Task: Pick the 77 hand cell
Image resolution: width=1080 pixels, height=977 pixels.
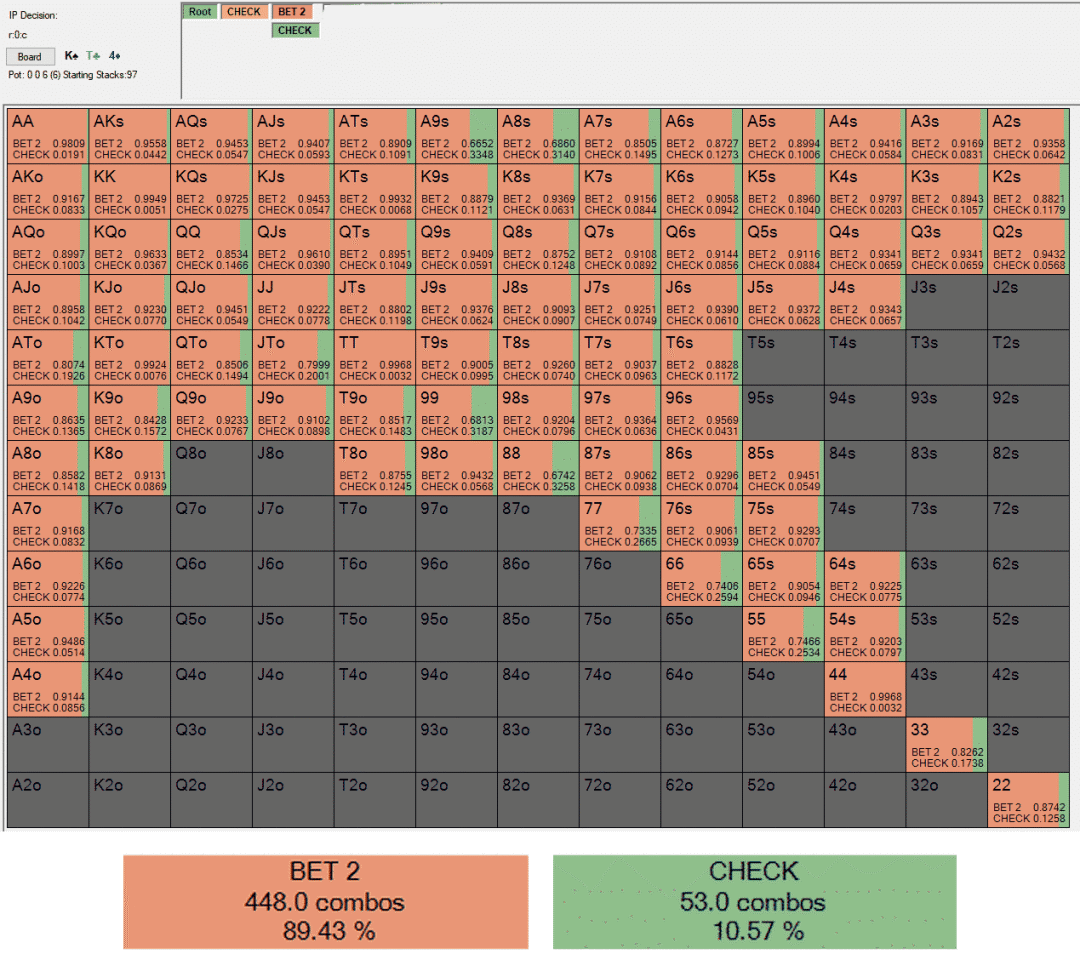Action: 619,523
